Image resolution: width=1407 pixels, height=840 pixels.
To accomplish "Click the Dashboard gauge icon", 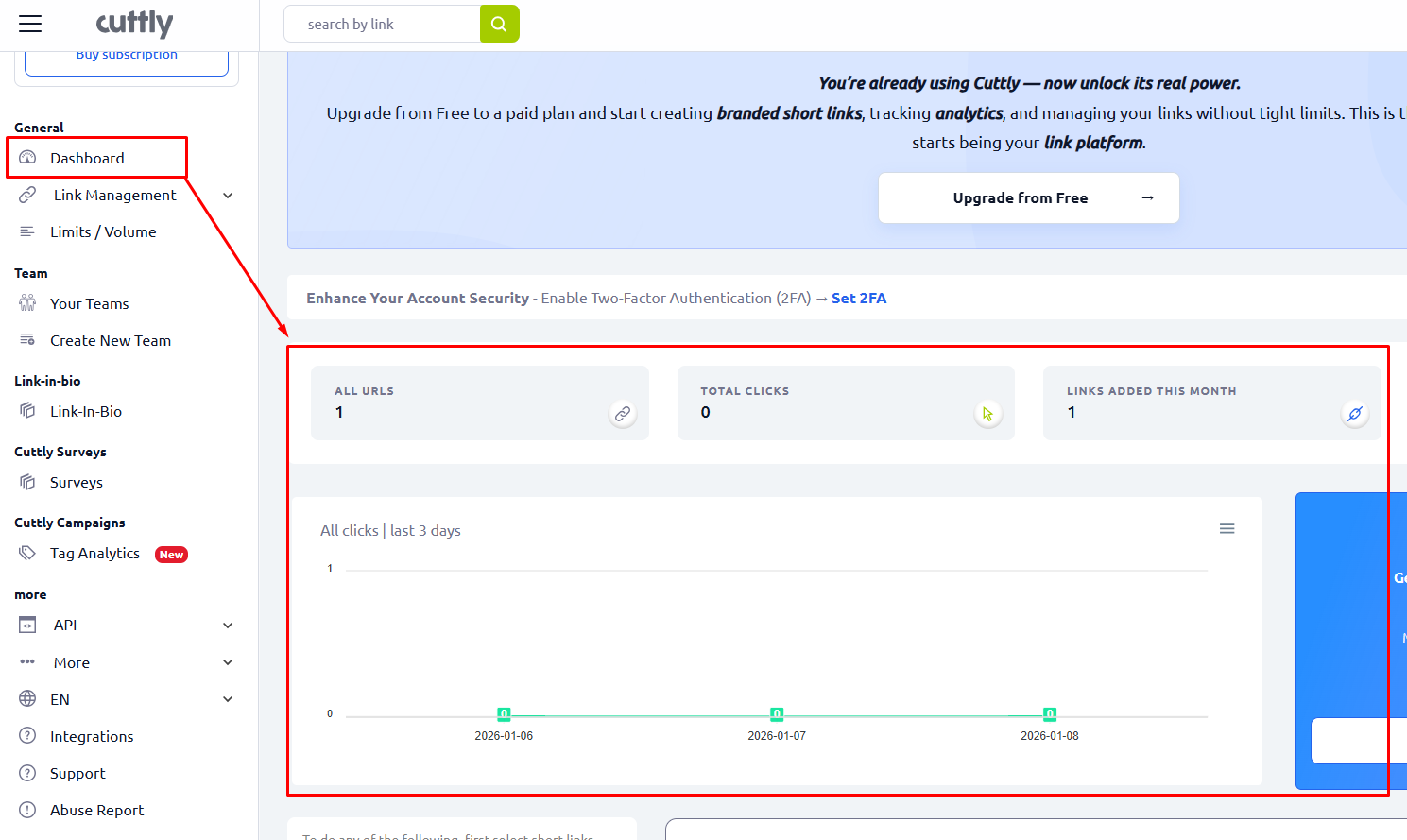I will 27,158.
